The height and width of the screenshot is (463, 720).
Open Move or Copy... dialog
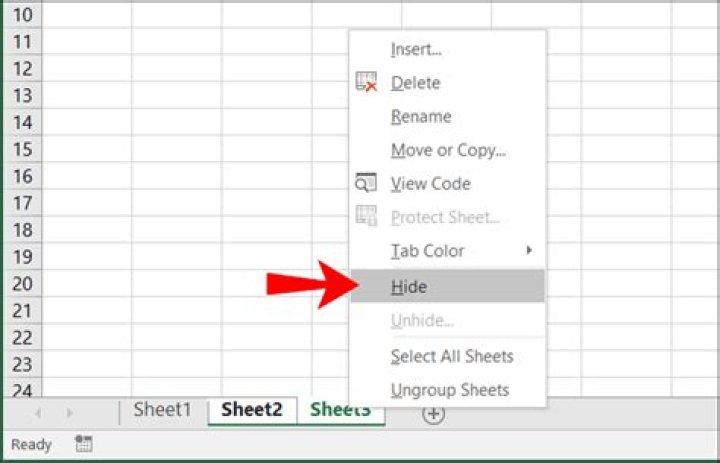coord(448,150)
